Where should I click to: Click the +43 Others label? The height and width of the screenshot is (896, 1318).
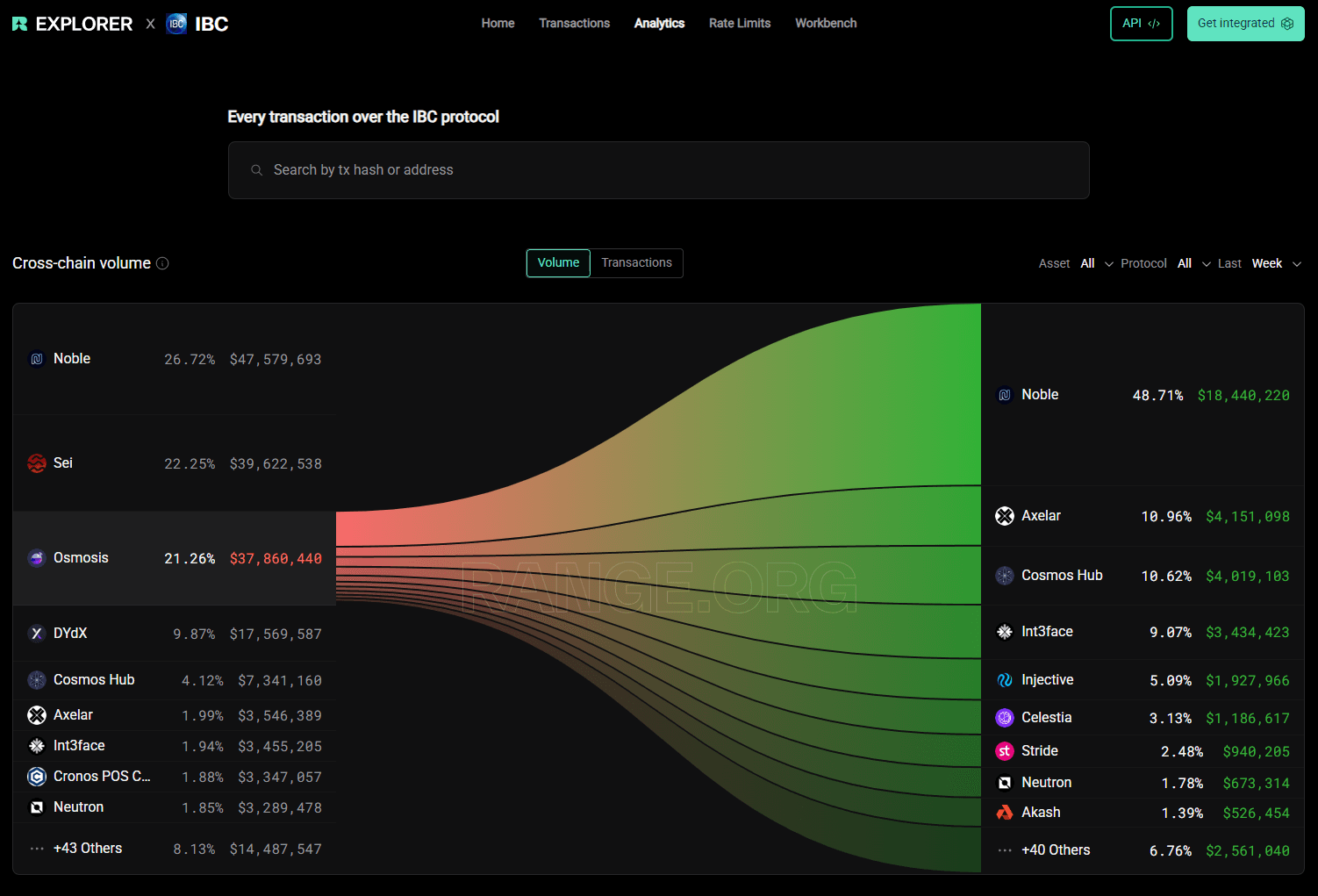click(x=88, y=849)
